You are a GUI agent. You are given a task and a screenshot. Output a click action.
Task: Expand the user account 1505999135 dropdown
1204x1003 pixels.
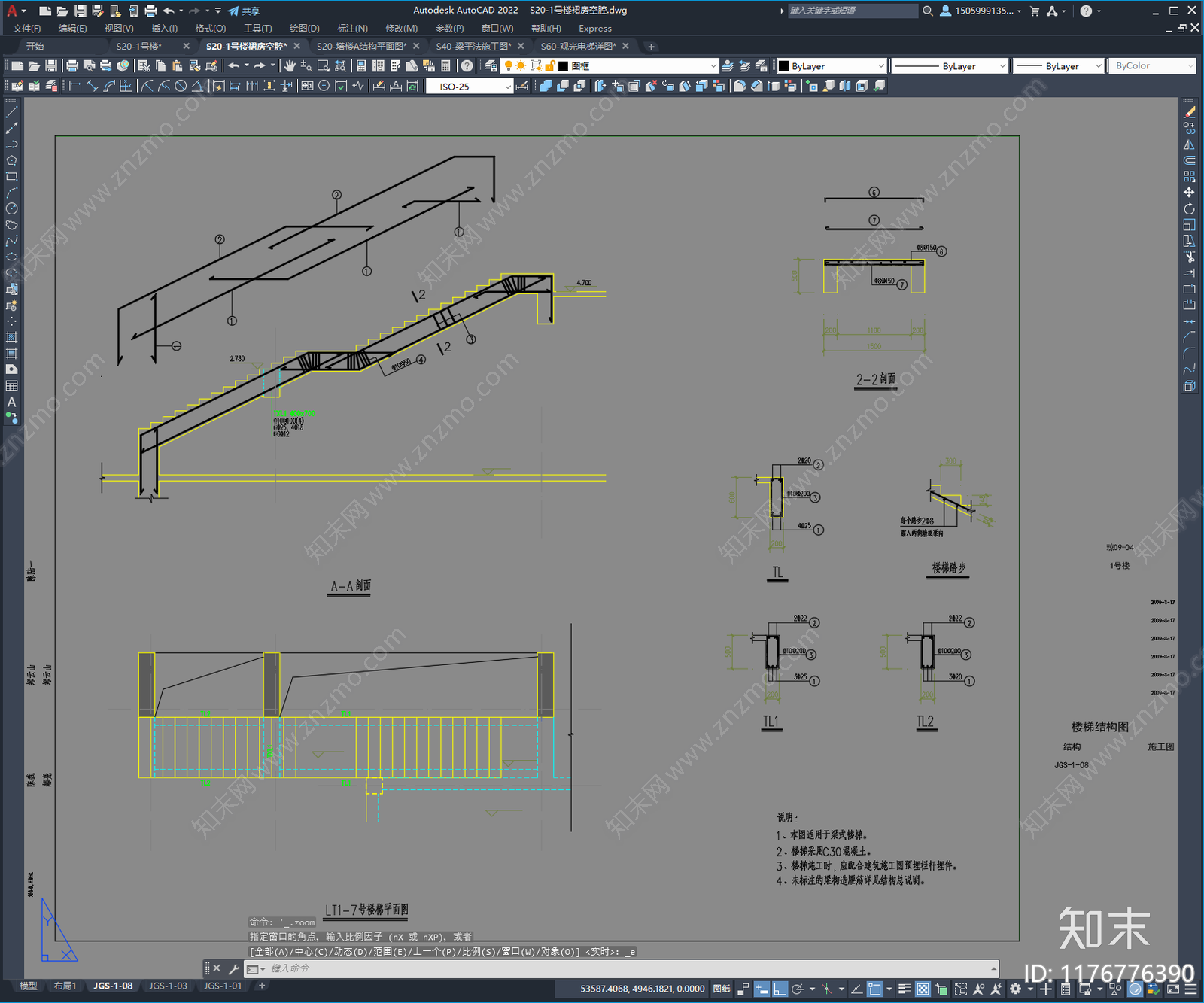(x=1019, y=11)
